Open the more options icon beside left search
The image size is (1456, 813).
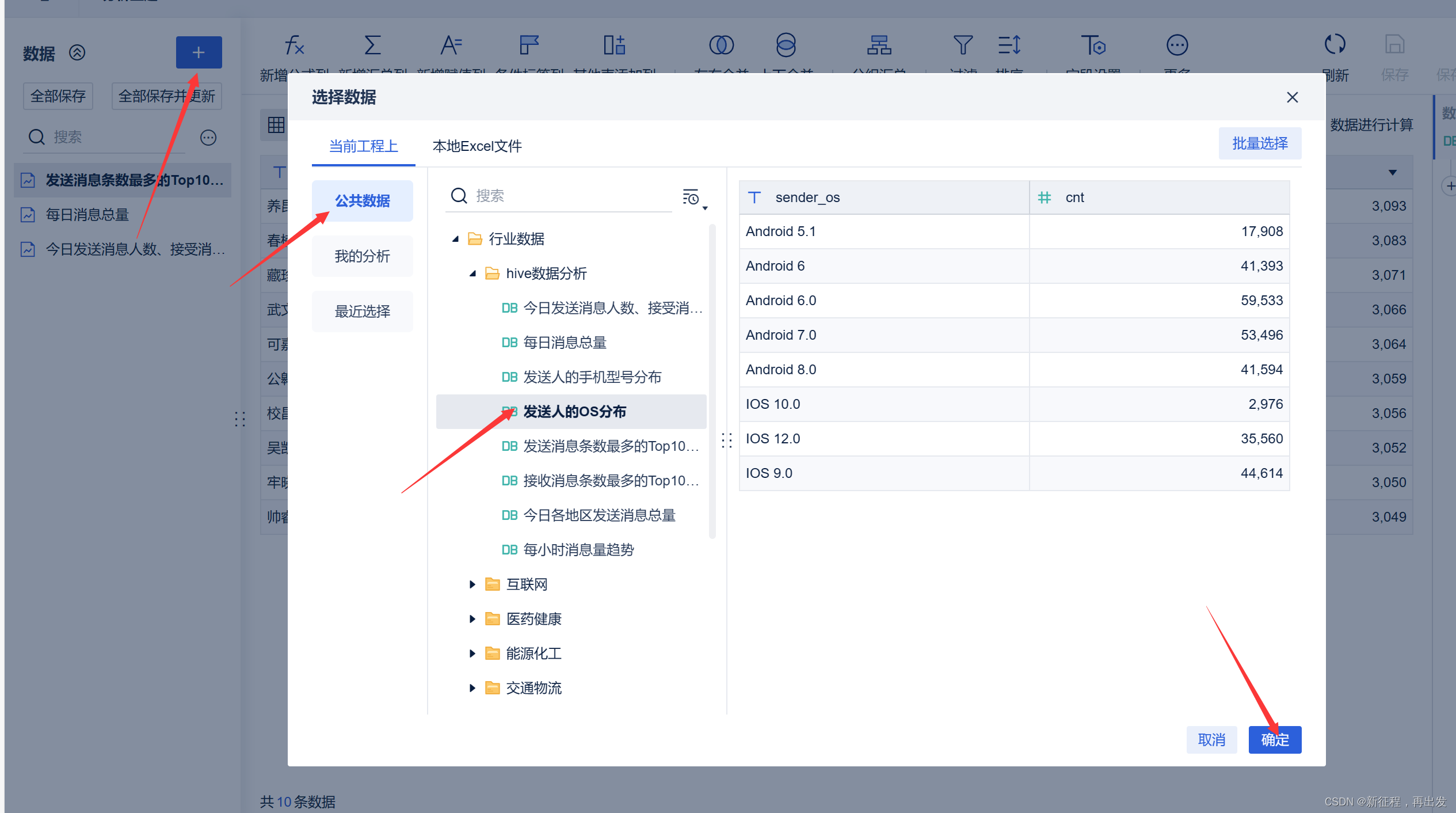click(x=208, y=138)
